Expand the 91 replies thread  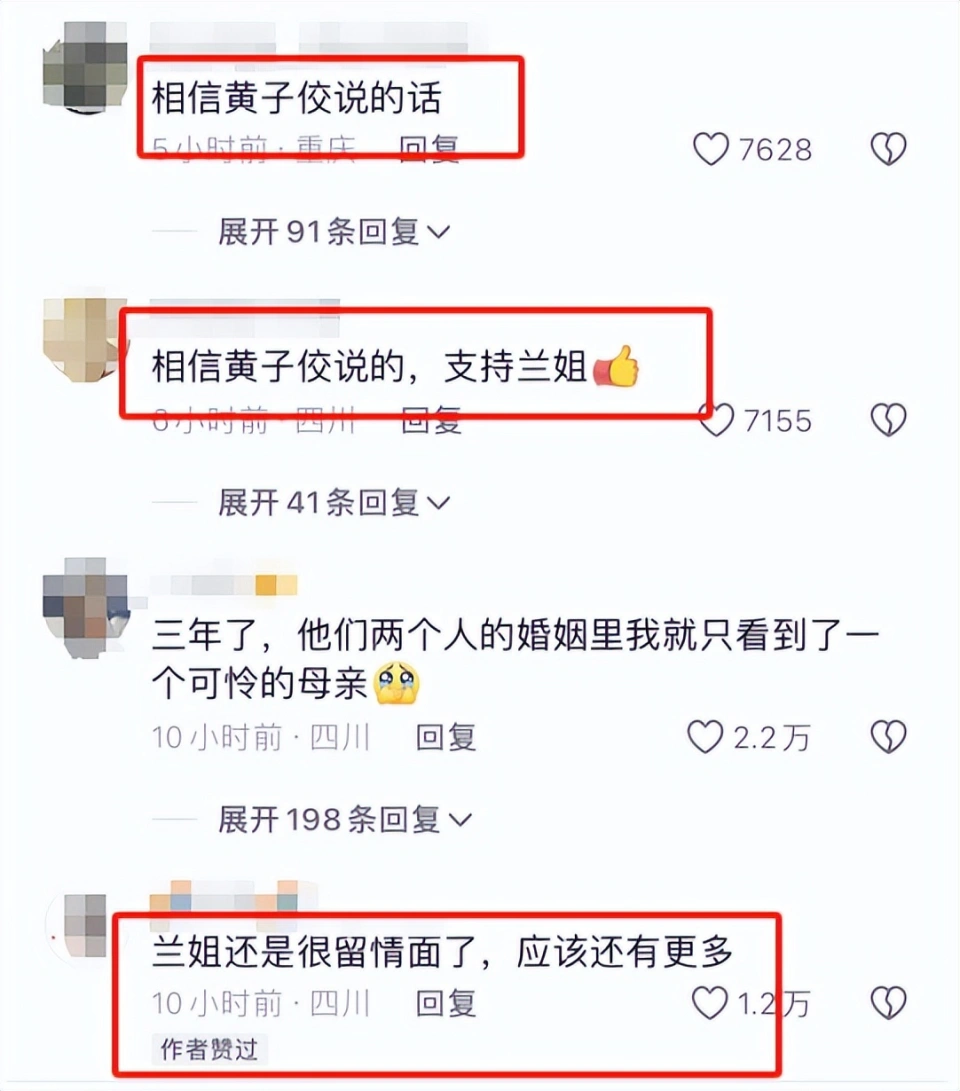(334, 232)
